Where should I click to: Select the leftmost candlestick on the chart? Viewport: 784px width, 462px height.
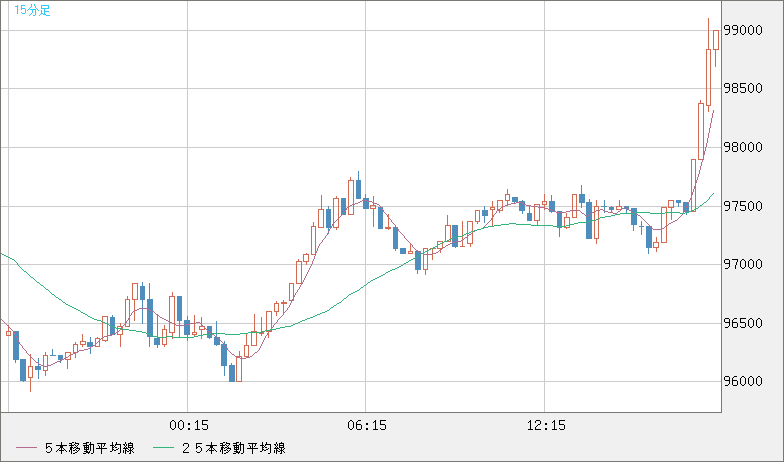tap(8, 331)
